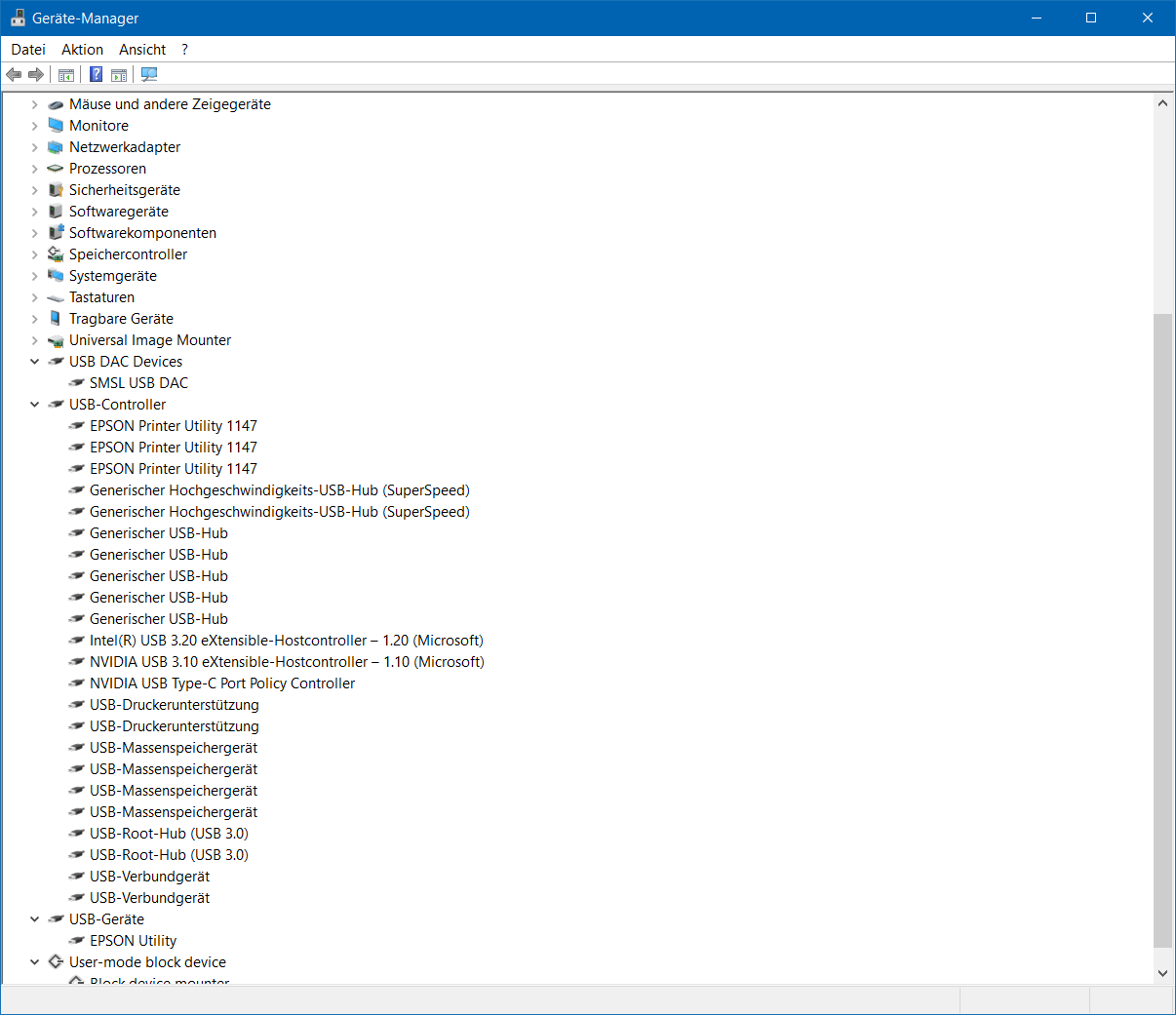This screenshot has width=1176, height=1015.
Task: Click the blue Help toolbar icon
Action: click(x=97, y=75)
